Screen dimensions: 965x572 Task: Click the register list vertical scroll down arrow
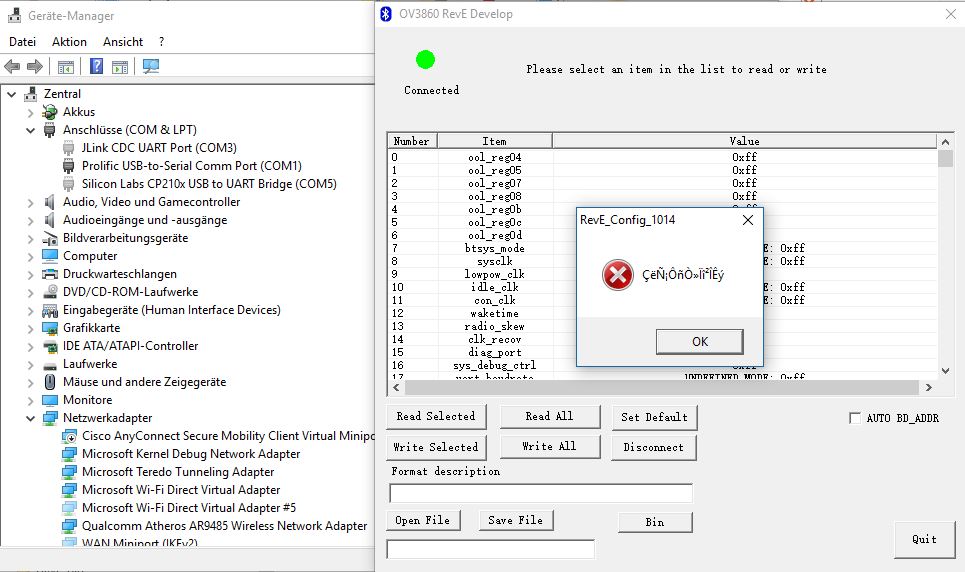tap(945, 371)
